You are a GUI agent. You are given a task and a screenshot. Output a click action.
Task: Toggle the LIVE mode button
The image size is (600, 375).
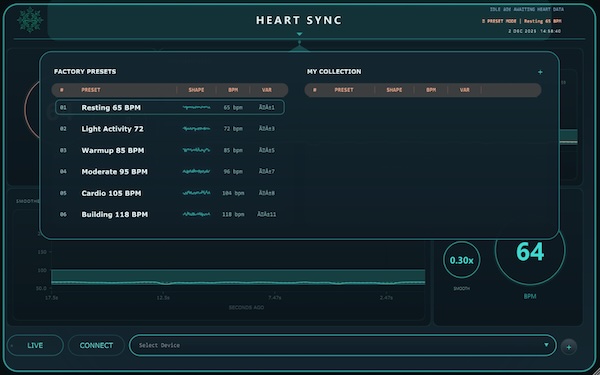point(35,345)
